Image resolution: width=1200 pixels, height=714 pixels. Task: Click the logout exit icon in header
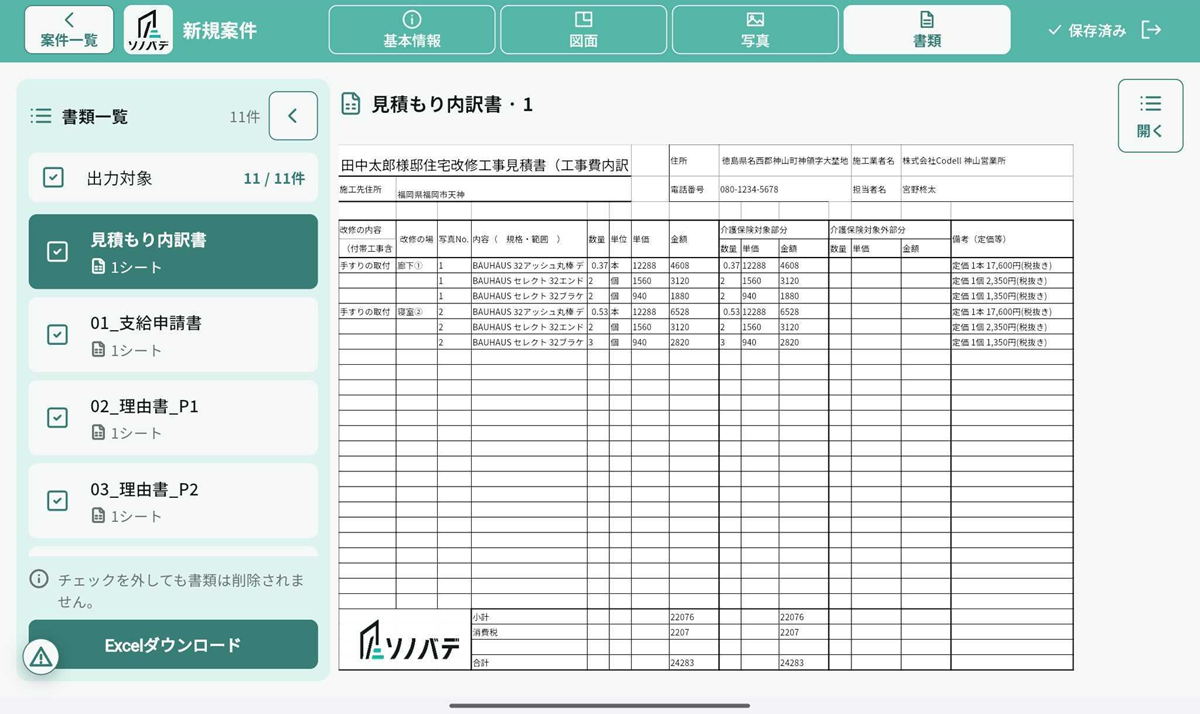pyautogui.click(x=1152, y=30)
